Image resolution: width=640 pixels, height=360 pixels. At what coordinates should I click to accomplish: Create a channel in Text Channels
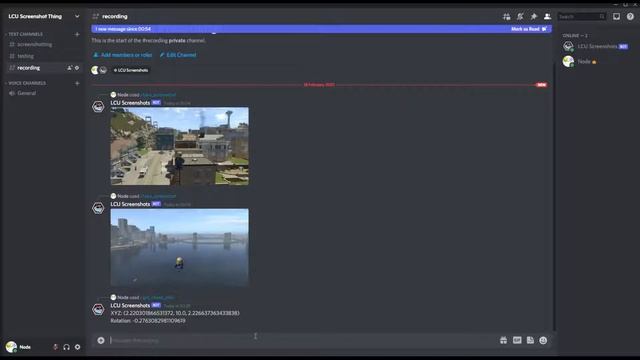[77, 34]
